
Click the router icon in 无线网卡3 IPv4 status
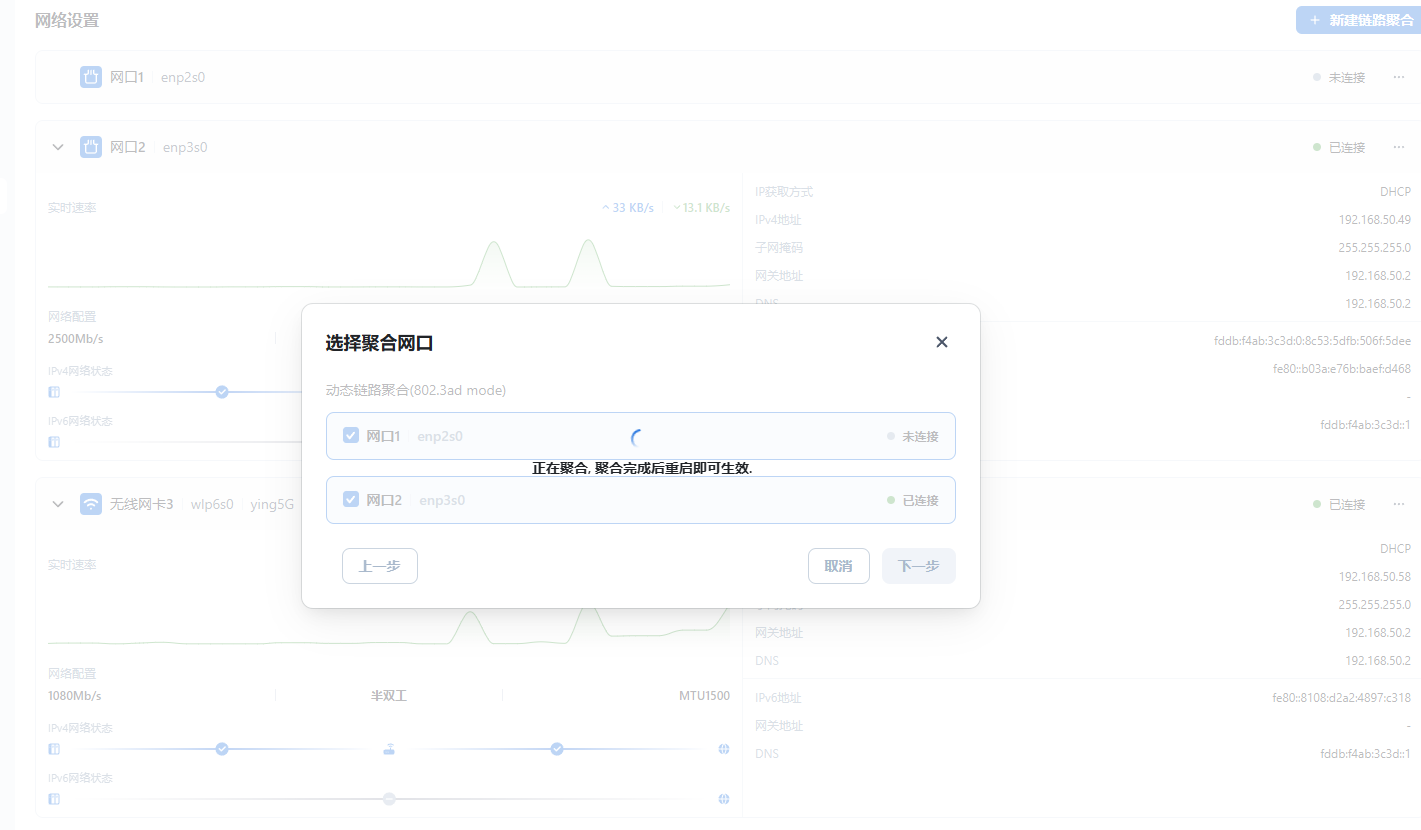point(389,749)
